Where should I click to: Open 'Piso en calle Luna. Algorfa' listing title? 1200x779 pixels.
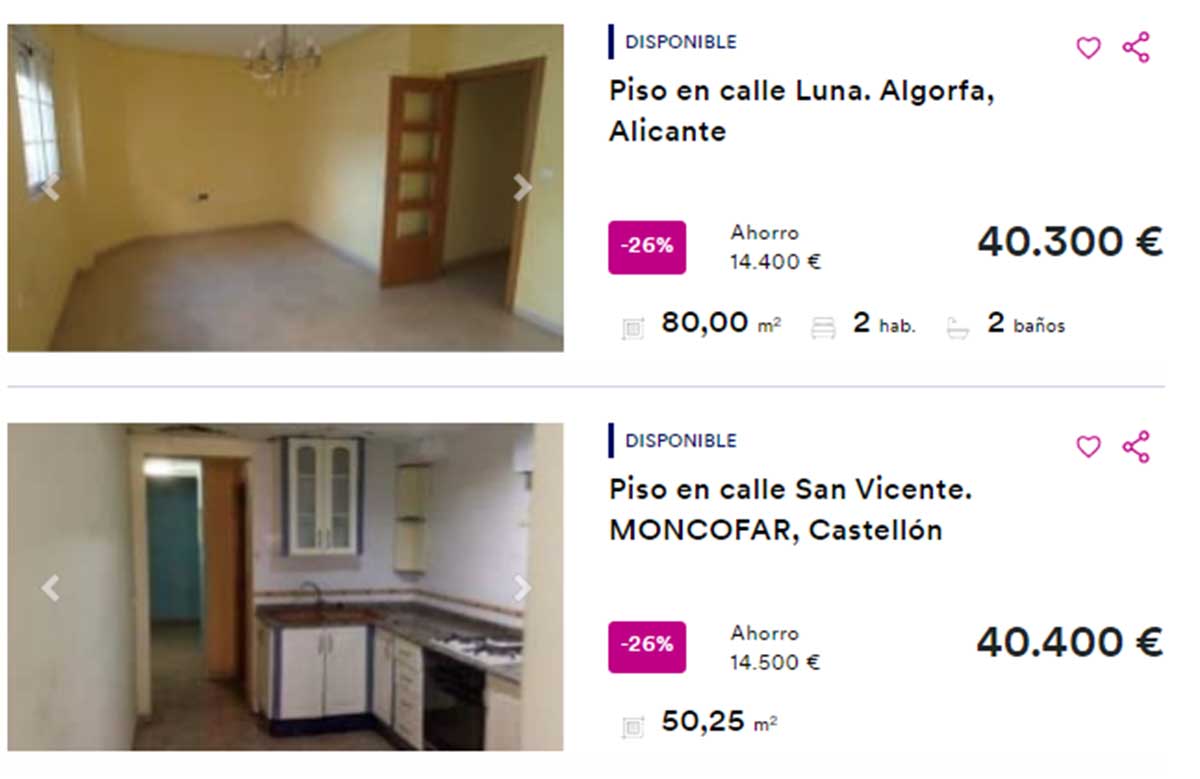click(x=802, y=111)
